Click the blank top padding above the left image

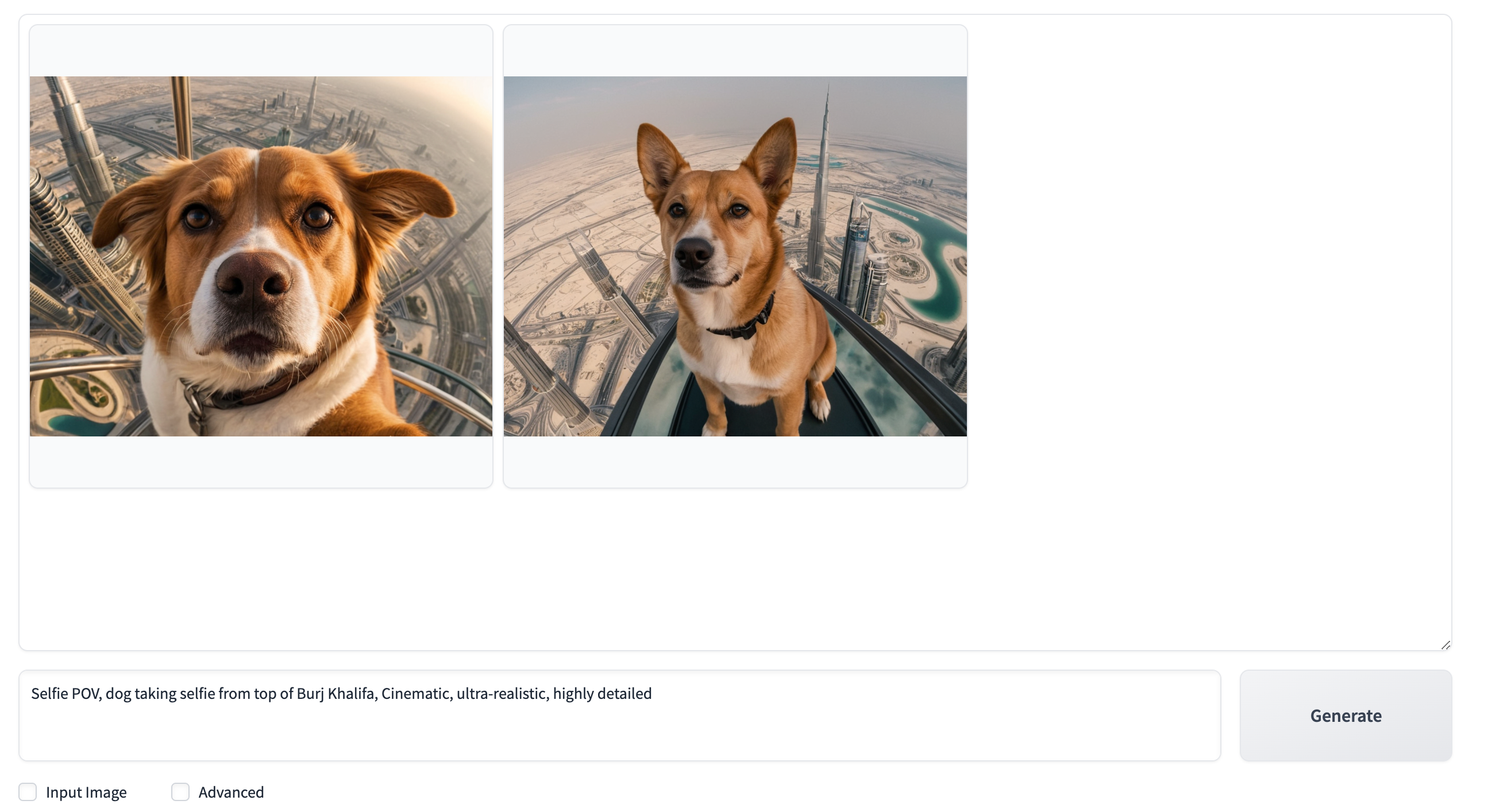tap(261, 51)
